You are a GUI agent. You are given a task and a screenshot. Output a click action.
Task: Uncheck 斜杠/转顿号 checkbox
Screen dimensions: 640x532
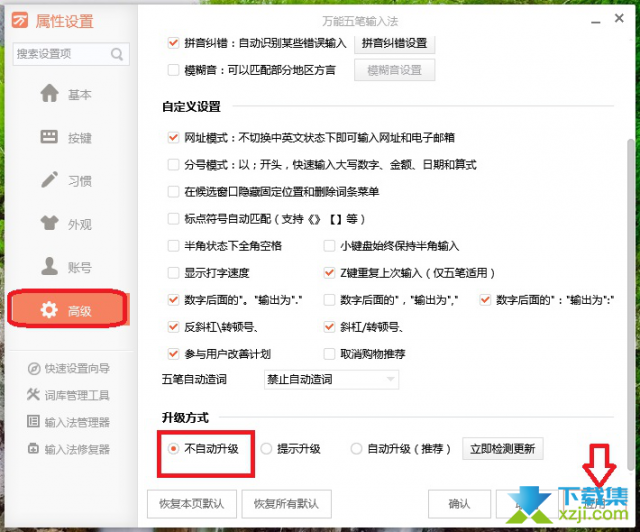coord(329,327)
